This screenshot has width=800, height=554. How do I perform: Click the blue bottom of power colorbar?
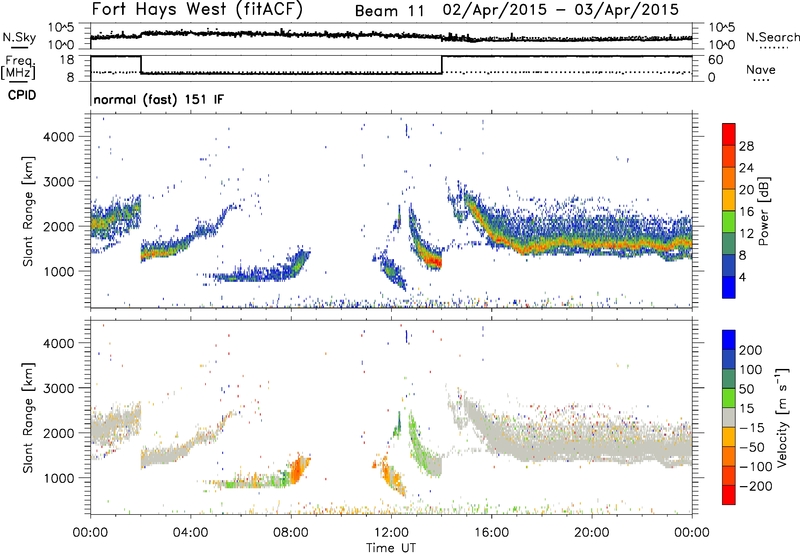(729, 287)
